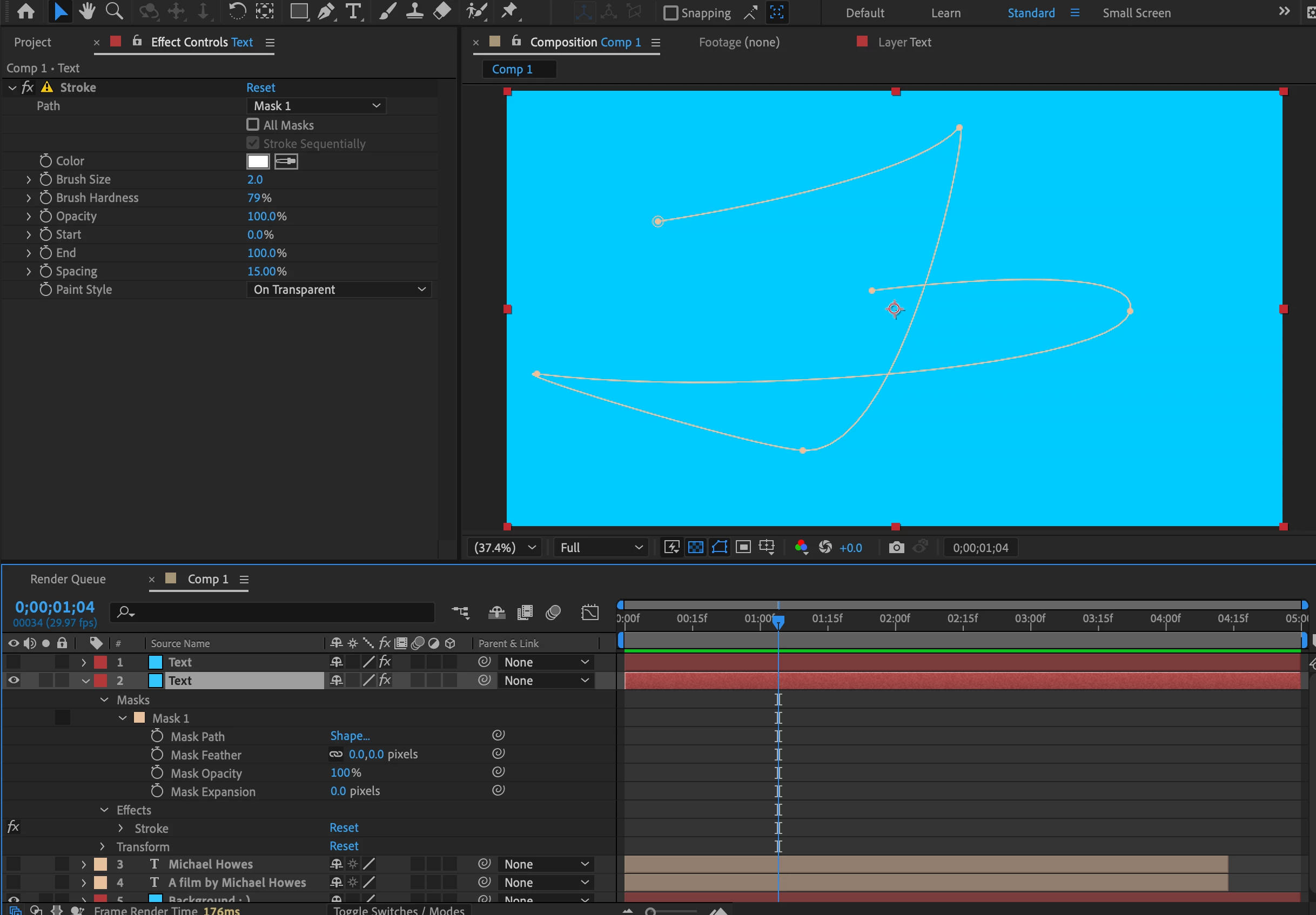This screenshot has height=915, width=1316.
Task: Switch to the Render Queue tab
Action: (x=68, y=579)
